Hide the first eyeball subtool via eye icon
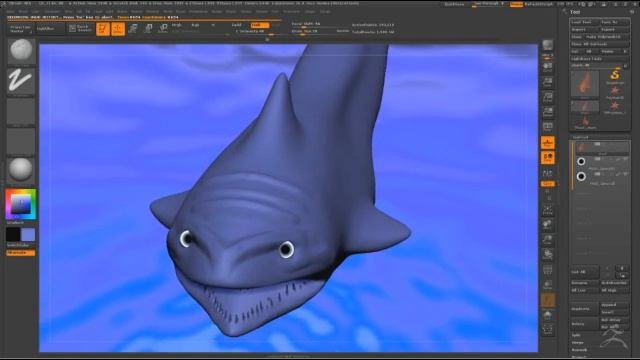The image size is (640, 360). pos(625,159)
